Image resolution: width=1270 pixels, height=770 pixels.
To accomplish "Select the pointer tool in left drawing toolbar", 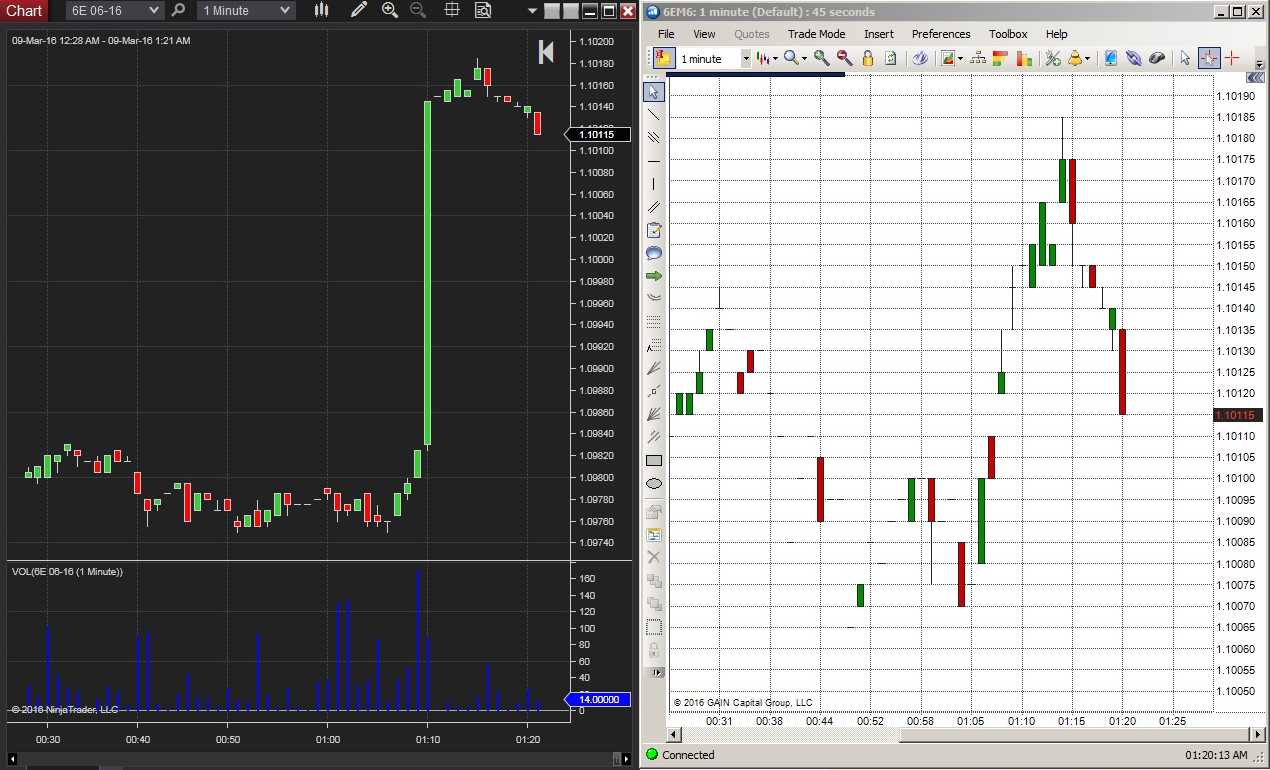I will pyautogui.click(x=653, y=92).
